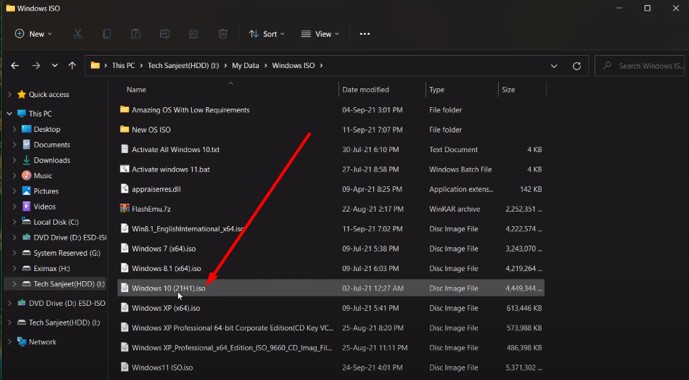Select Windows 7 (x64).iso file

pyautogui.click(x=331, y=249)
